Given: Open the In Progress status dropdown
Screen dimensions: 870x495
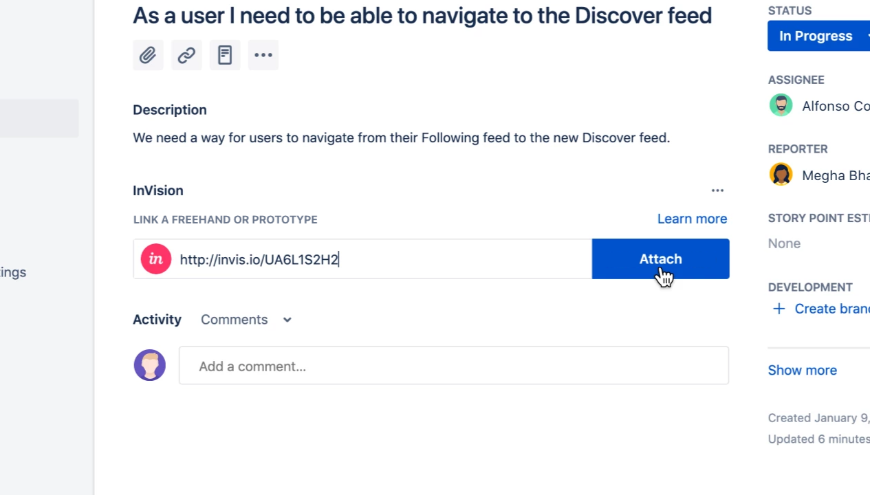Looking at the screenshot, I should [x=818, y=36].
